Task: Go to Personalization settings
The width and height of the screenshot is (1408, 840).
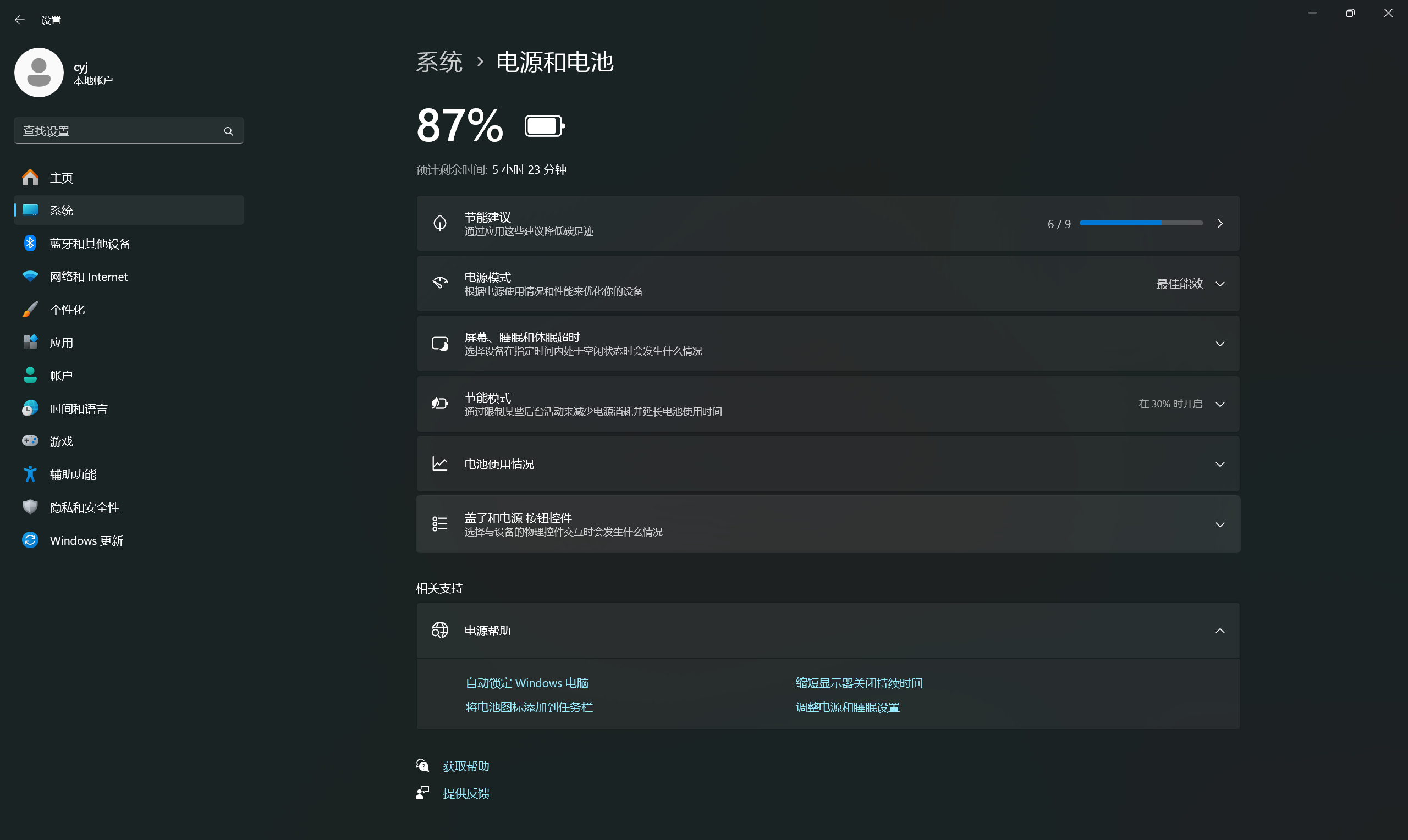Action: click(x=67, y=310)
